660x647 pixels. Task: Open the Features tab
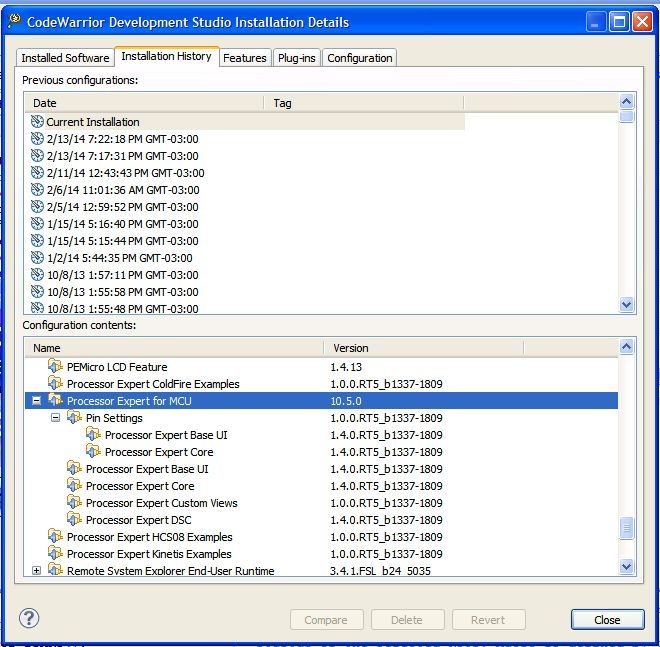[x=245, y=58]
